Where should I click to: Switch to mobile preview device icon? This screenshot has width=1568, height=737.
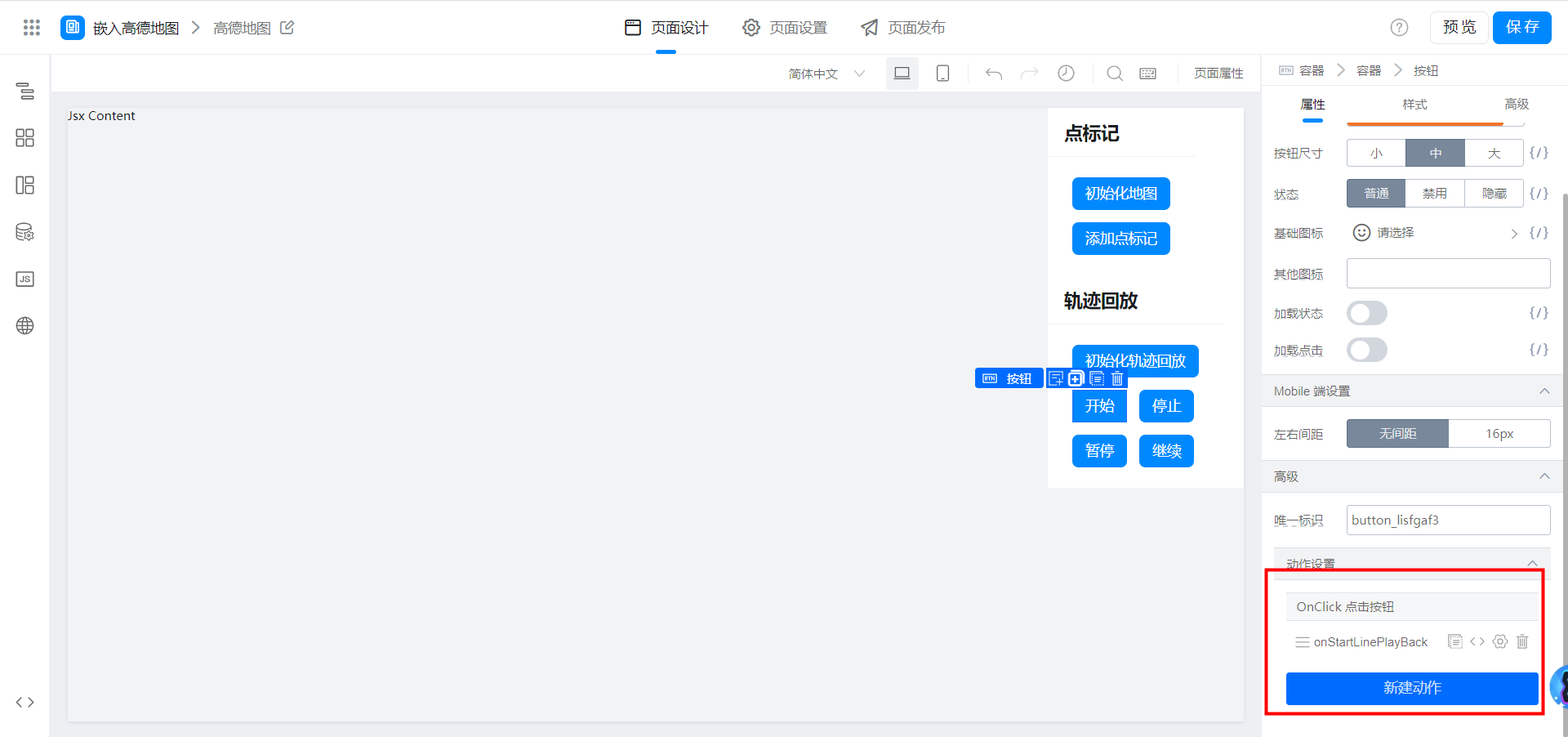942,74
